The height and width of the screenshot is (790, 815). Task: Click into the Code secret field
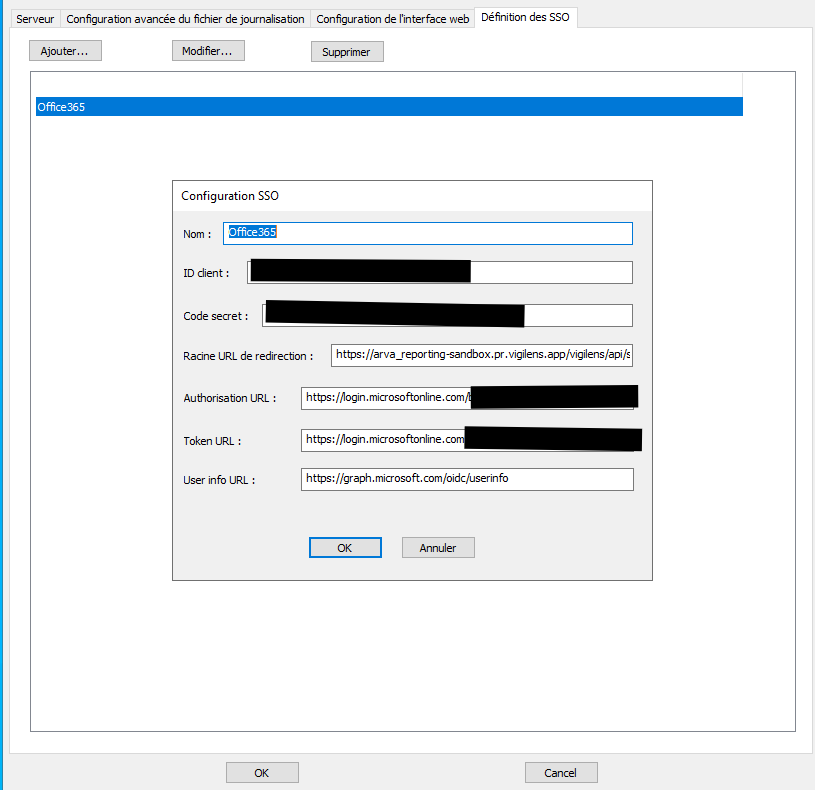coord(447,315)
